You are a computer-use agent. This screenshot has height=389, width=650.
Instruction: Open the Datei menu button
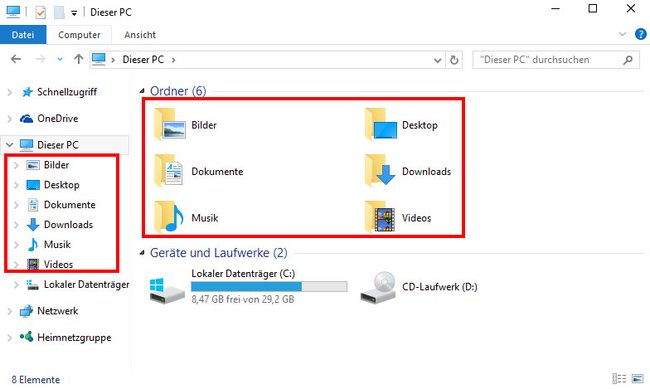click(x=23, y=35)
